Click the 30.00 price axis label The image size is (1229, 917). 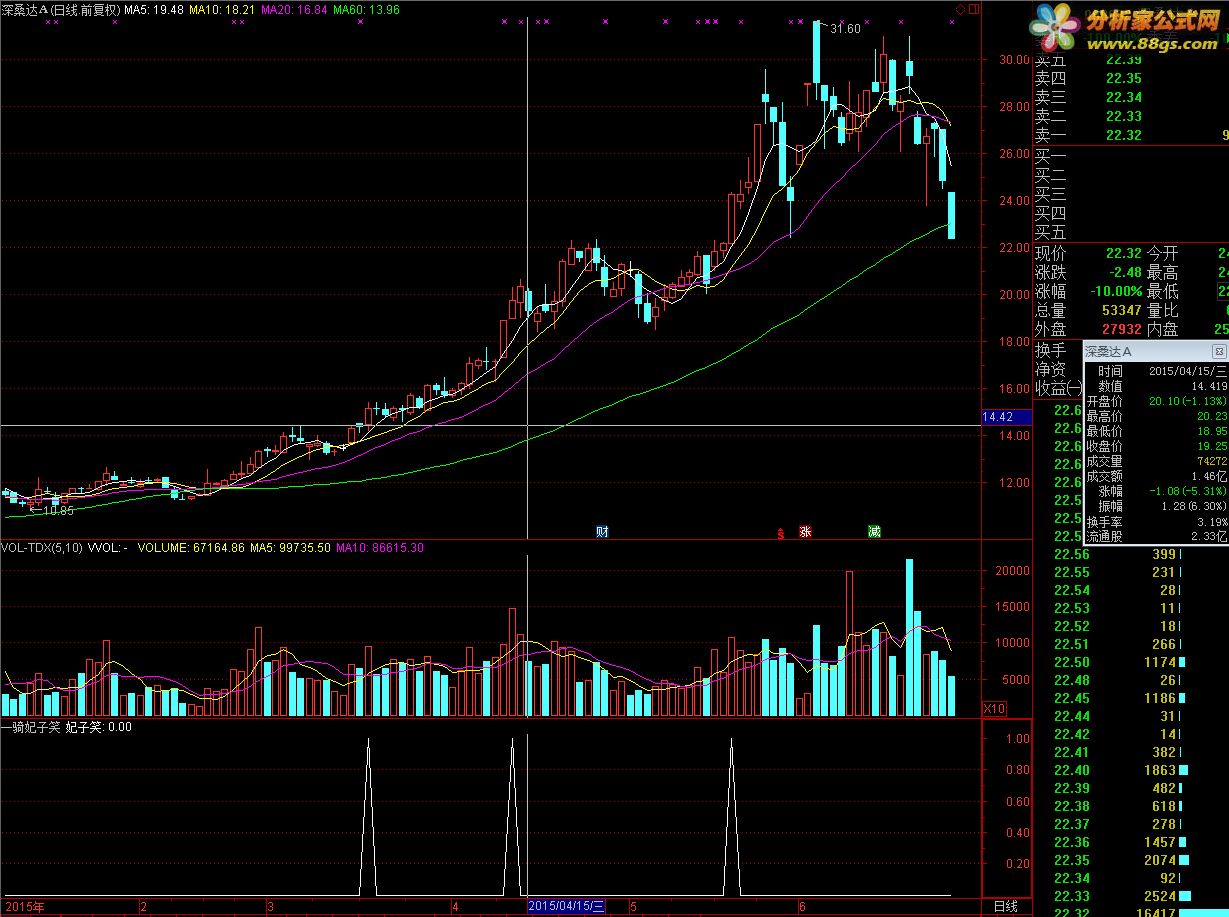[x=1014, y=59]
